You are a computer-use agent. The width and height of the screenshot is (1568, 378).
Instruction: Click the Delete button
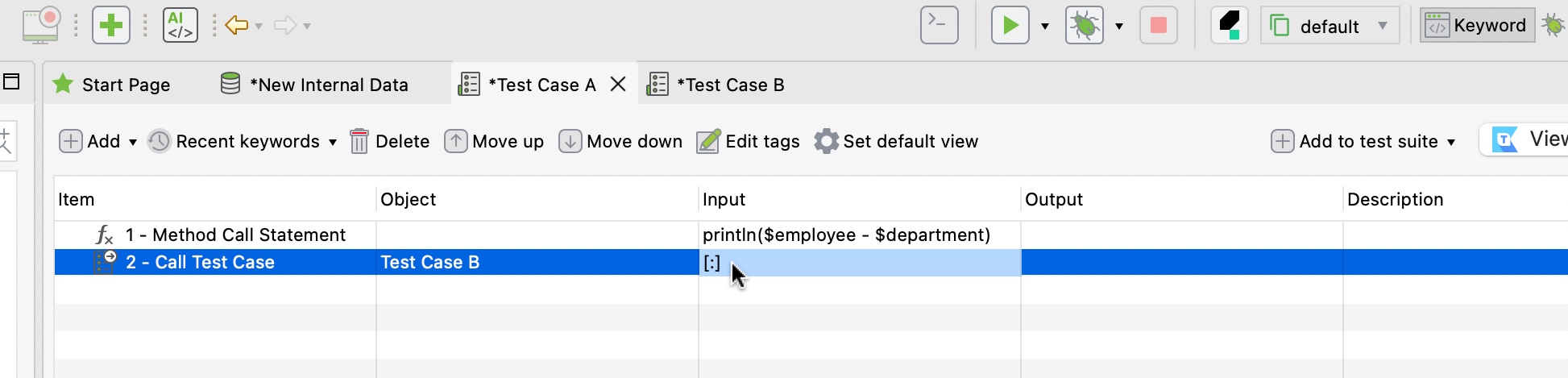pos(390,142)
